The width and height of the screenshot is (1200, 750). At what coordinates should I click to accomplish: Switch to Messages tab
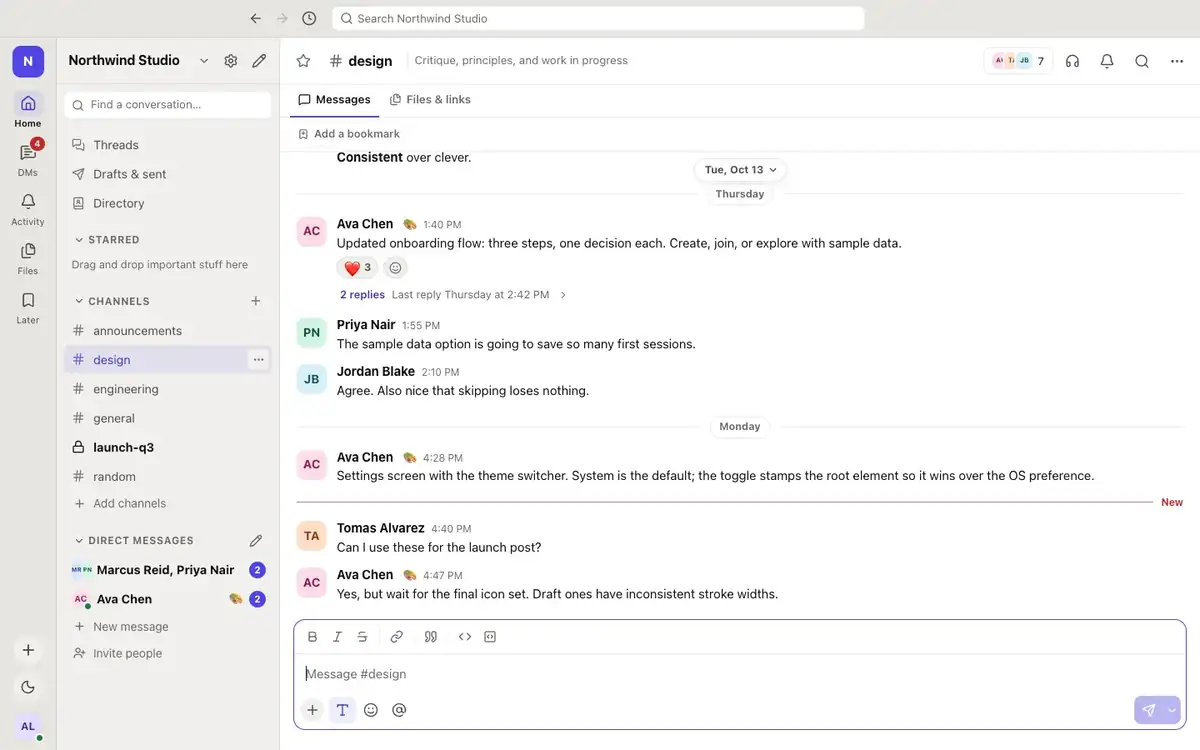334,100
